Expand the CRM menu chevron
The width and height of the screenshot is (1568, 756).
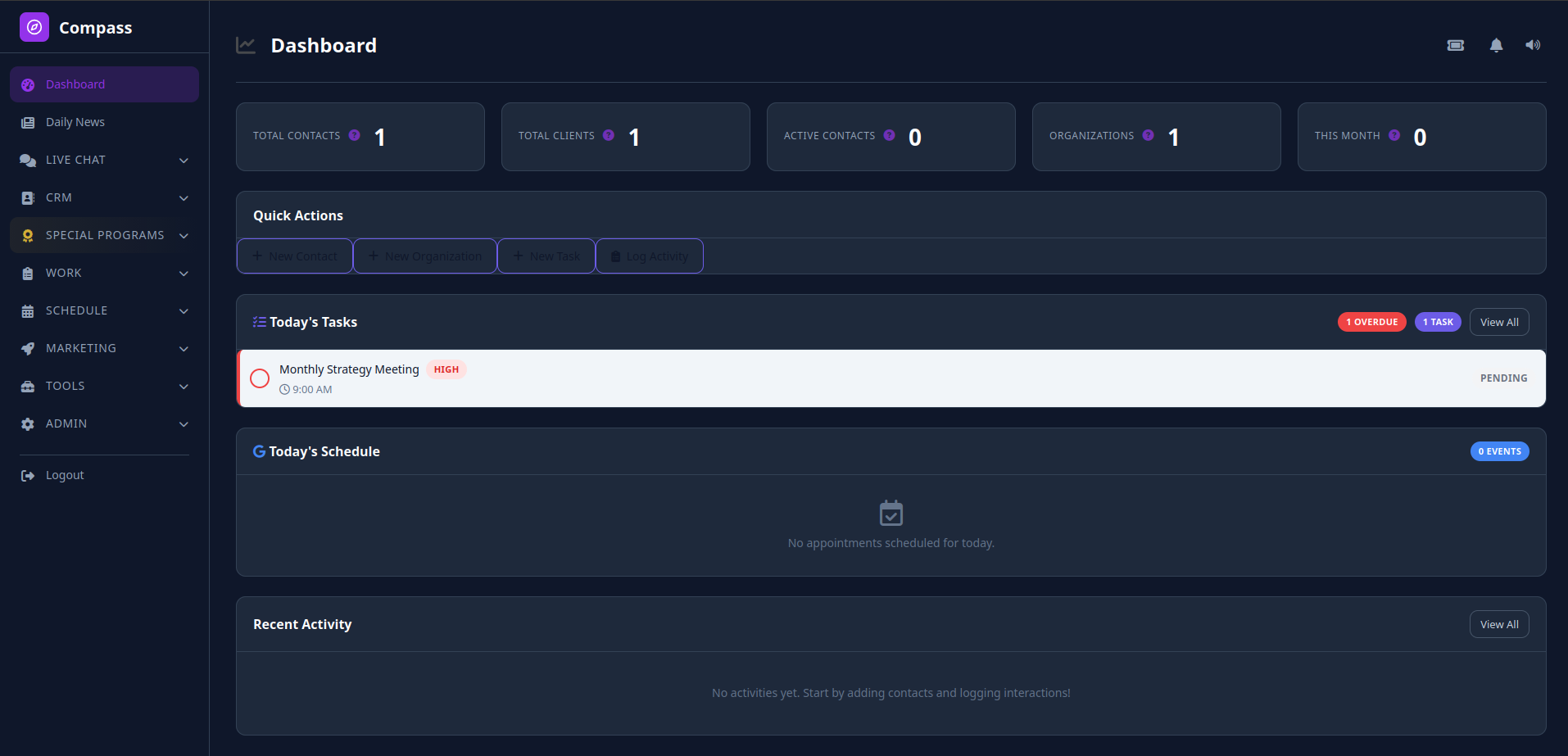pos(184,197)
